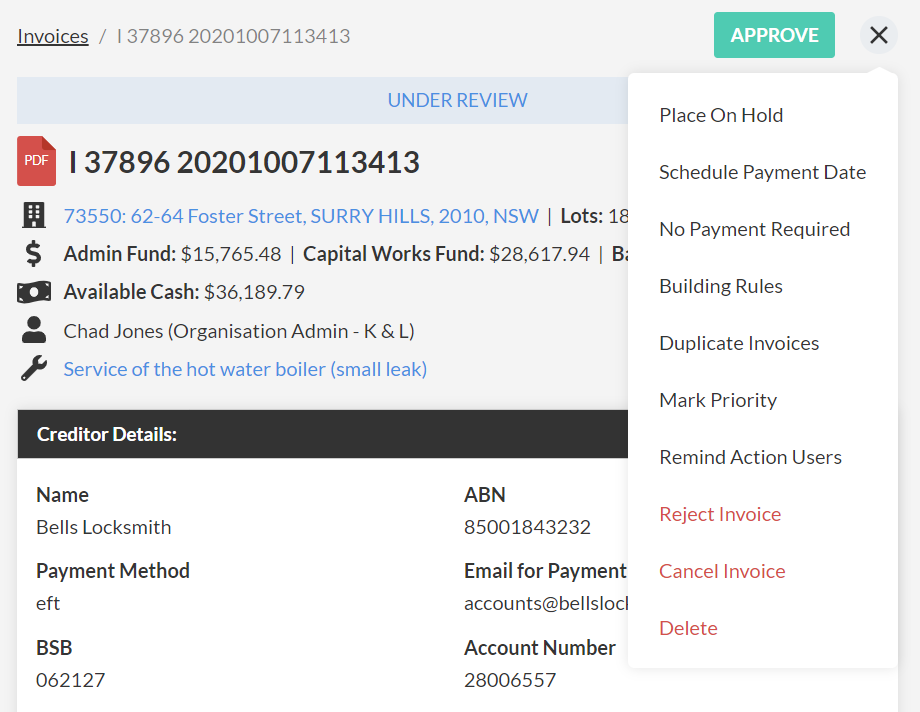Choose Schedule Payment Date option
The height and width of the screenshot is (712, 920).
(x=762, y=172)
